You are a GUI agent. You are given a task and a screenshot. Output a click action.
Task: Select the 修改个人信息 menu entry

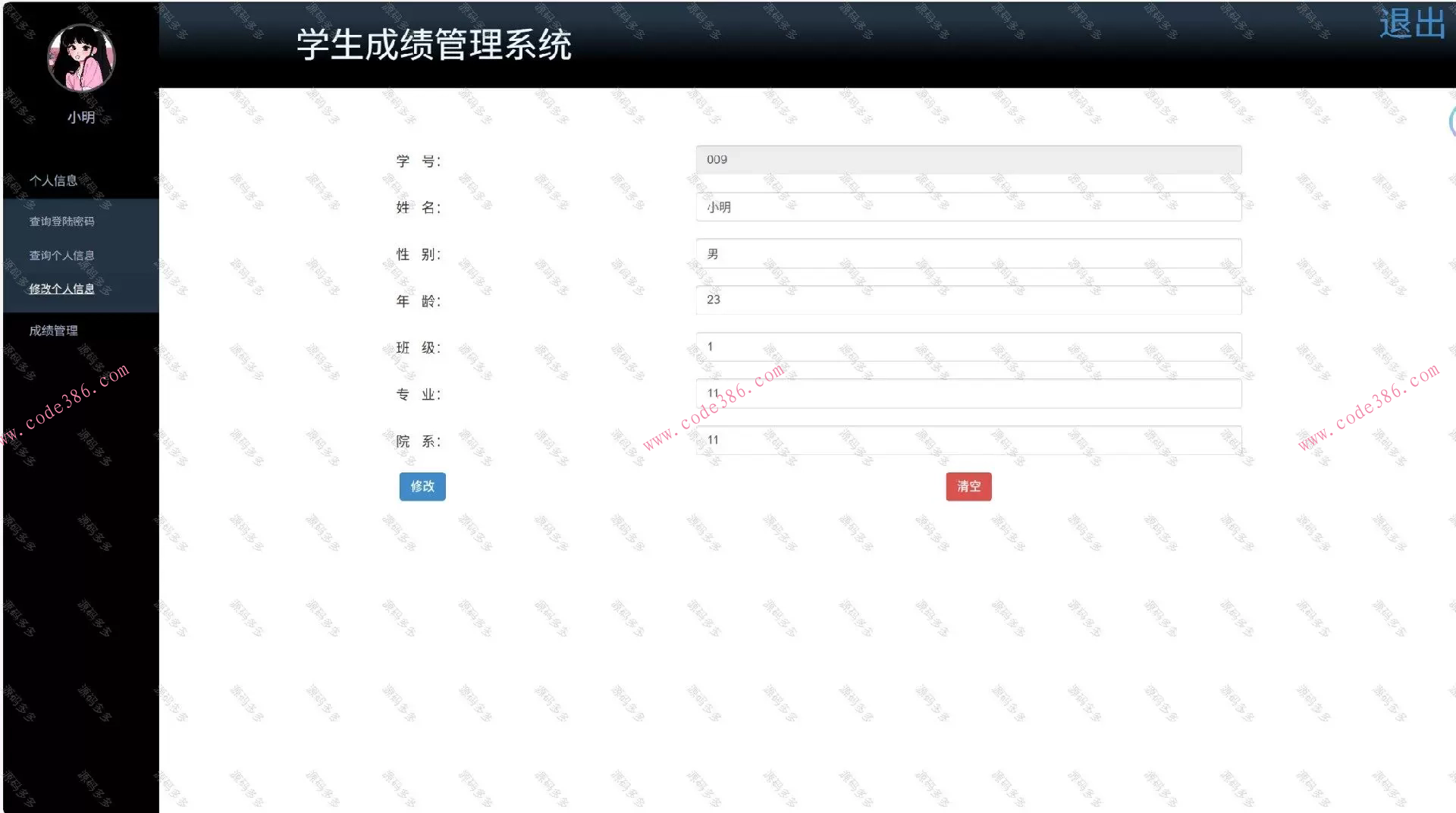[x=62, y=289]
